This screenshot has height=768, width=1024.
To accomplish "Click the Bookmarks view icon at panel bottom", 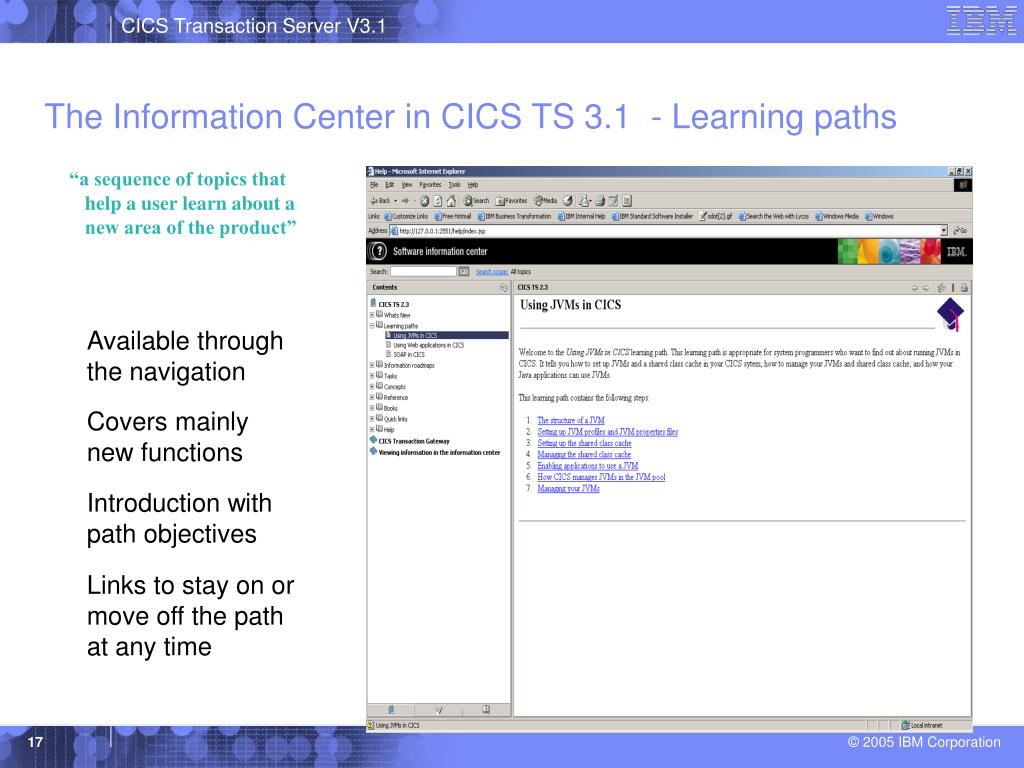I will coord(486,710).
